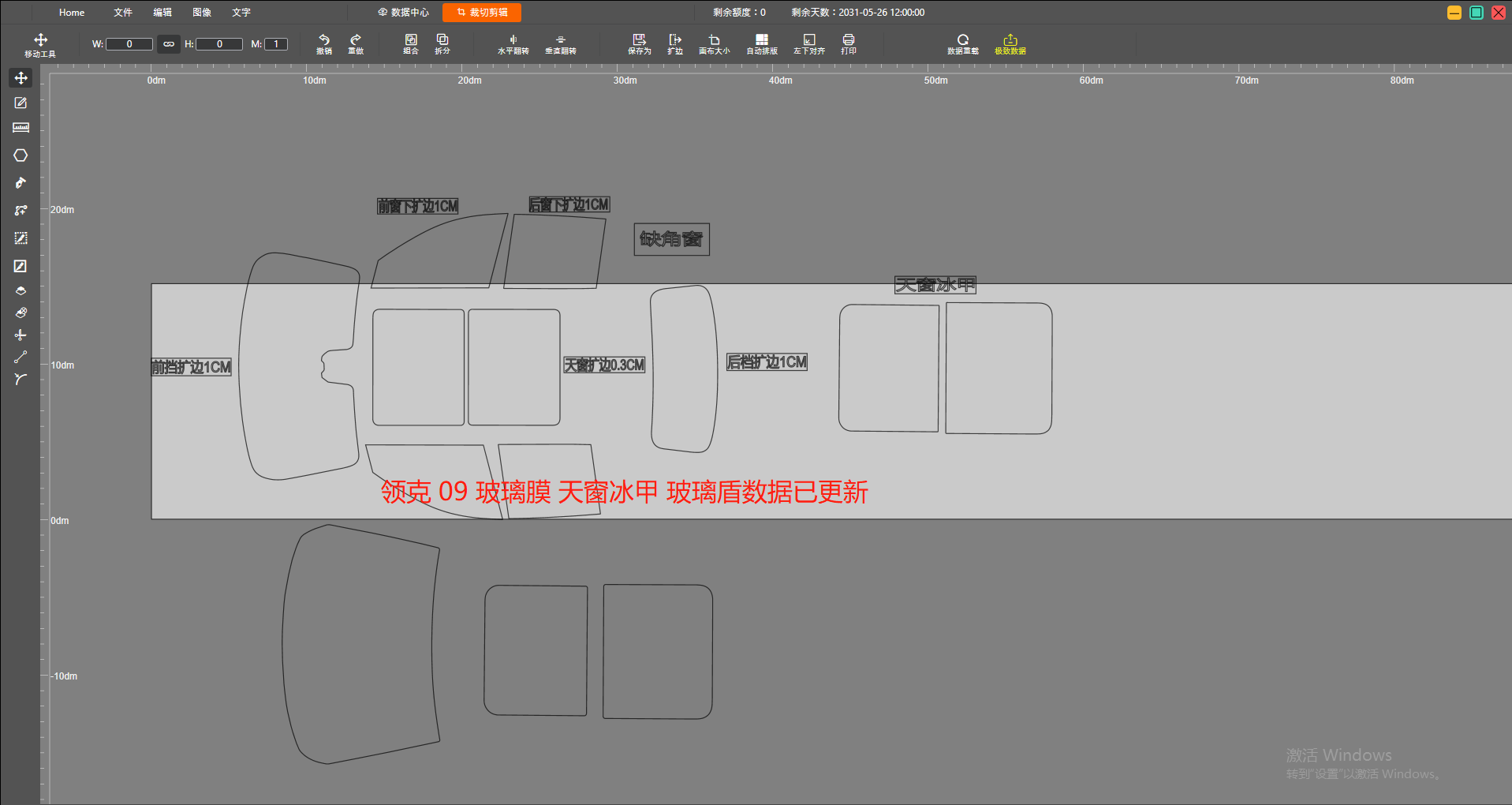Select the solid square edit tool
Image resolution: width=1512 pixels, height=805 pixels.
21,266
